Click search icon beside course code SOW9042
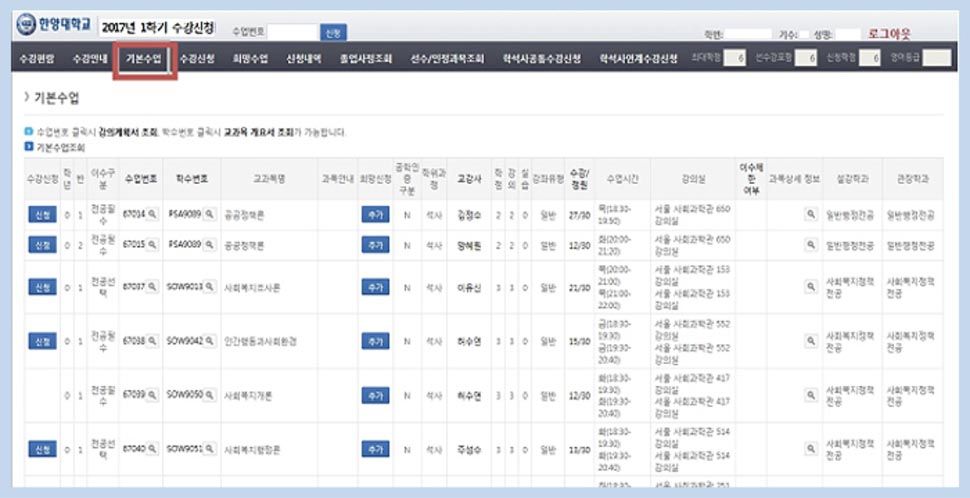 click(x=210, y=341)
